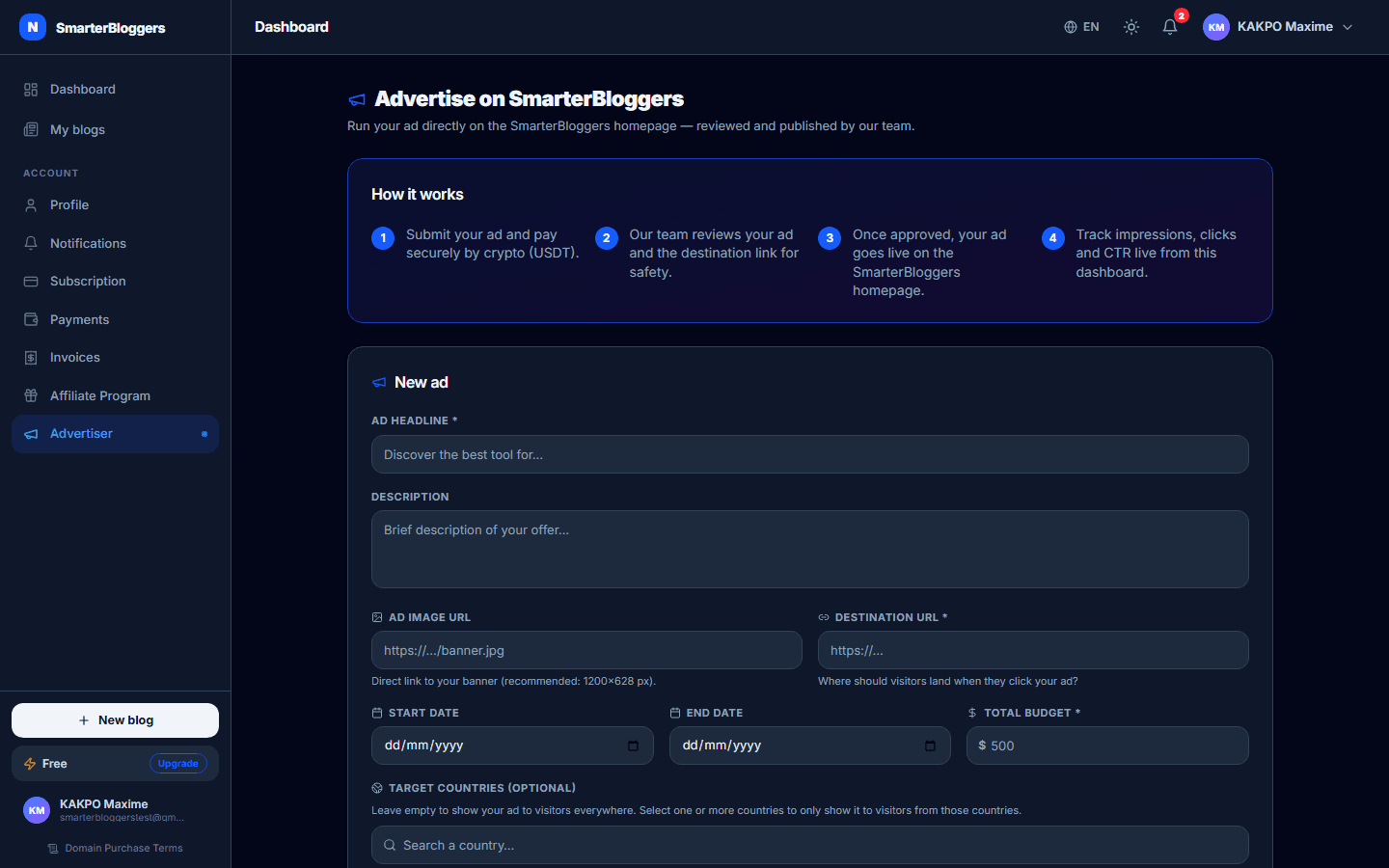Click the Profile person icon
The image size is (1389, 868).
(31, 205)
